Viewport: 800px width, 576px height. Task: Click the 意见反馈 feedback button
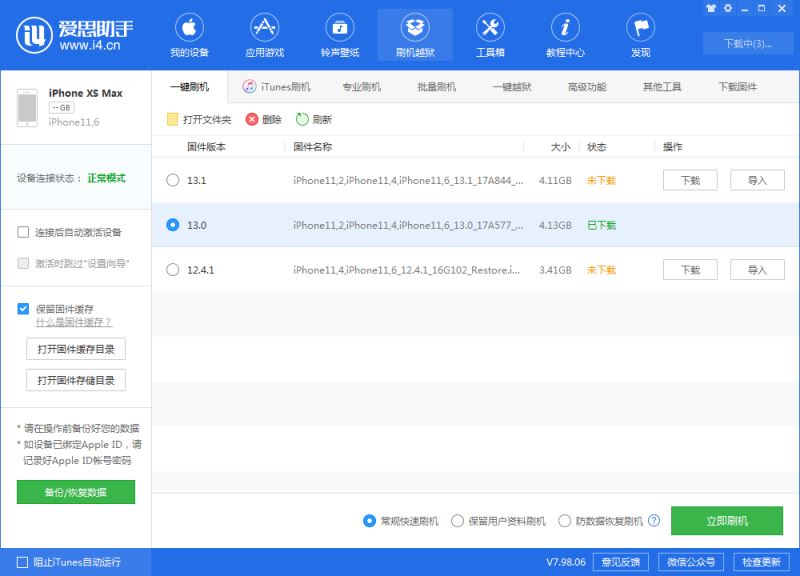pyautogui.click(x=620, y=562)
